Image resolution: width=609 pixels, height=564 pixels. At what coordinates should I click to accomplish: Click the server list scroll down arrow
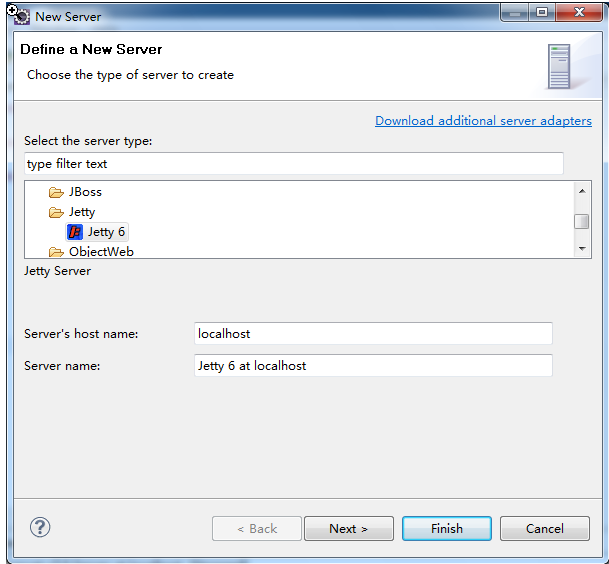click(582, 249)
